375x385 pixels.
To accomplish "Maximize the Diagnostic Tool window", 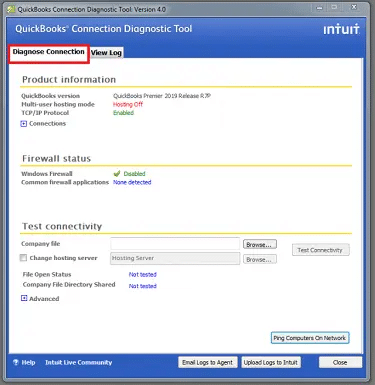I will pyautogui.click(x=334, y=8).
